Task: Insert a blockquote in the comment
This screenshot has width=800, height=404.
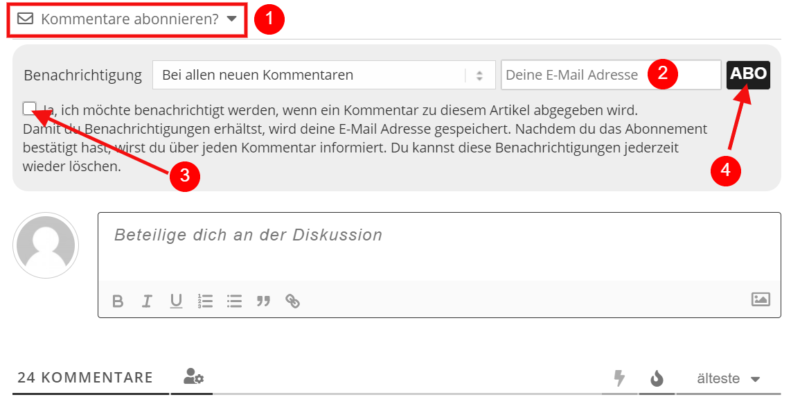Action: 263,301
